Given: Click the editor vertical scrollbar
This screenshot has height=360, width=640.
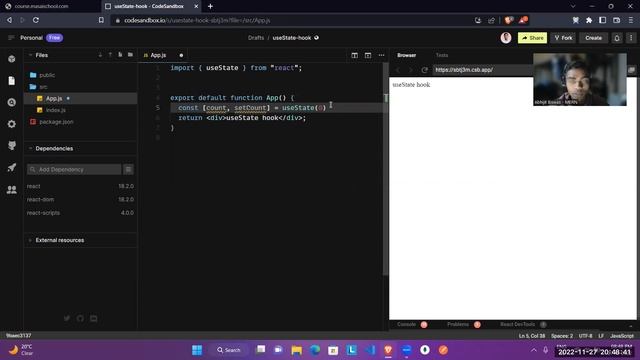Looking at the screenshot, I should click(385, 169).
